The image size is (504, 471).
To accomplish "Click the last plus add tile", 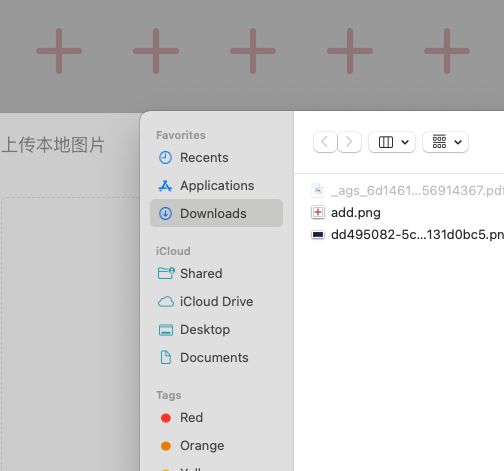I will click(447, 51).
